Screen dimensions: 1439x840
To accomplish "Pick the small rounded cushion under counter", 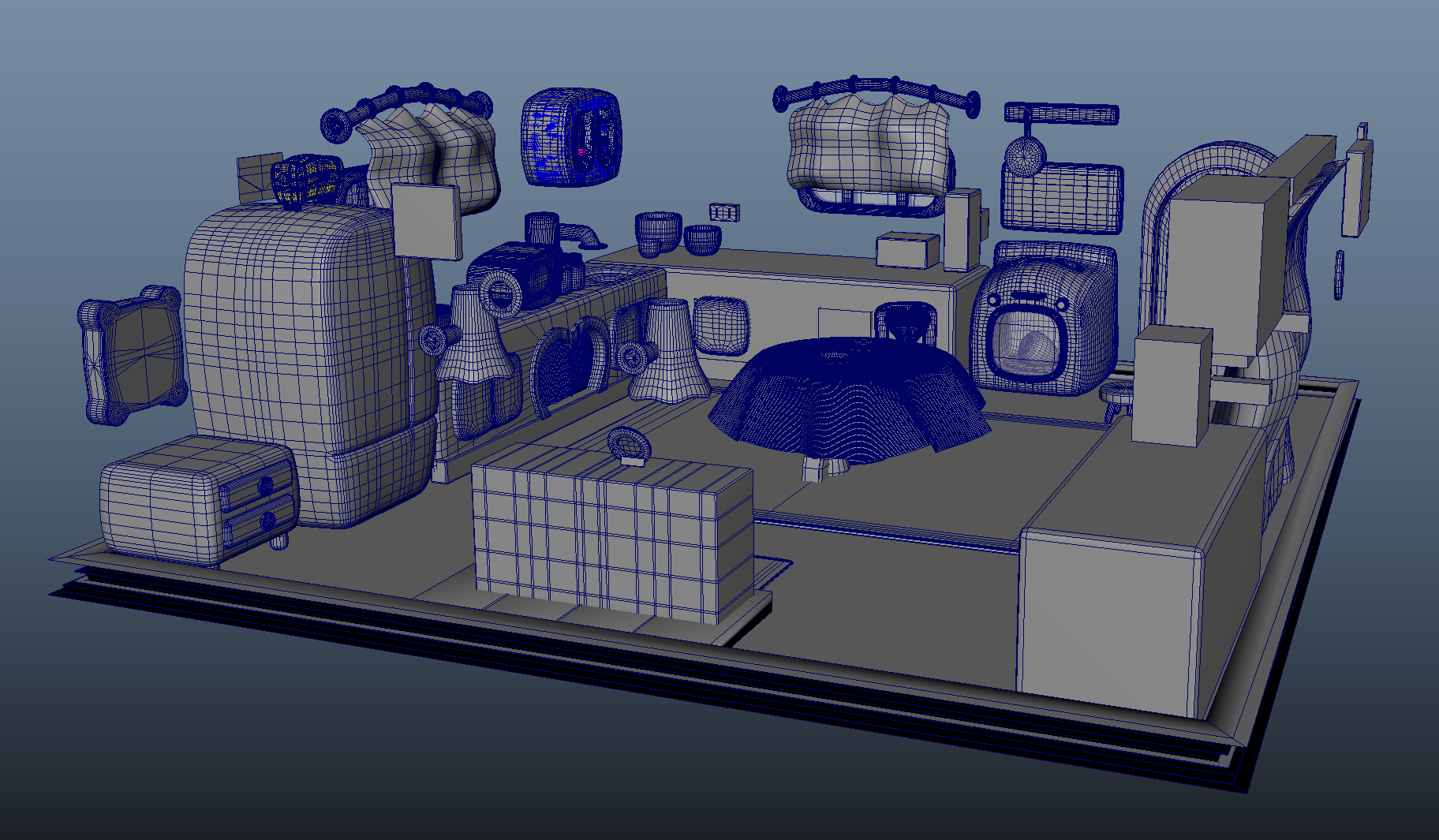I will point(720,326).
